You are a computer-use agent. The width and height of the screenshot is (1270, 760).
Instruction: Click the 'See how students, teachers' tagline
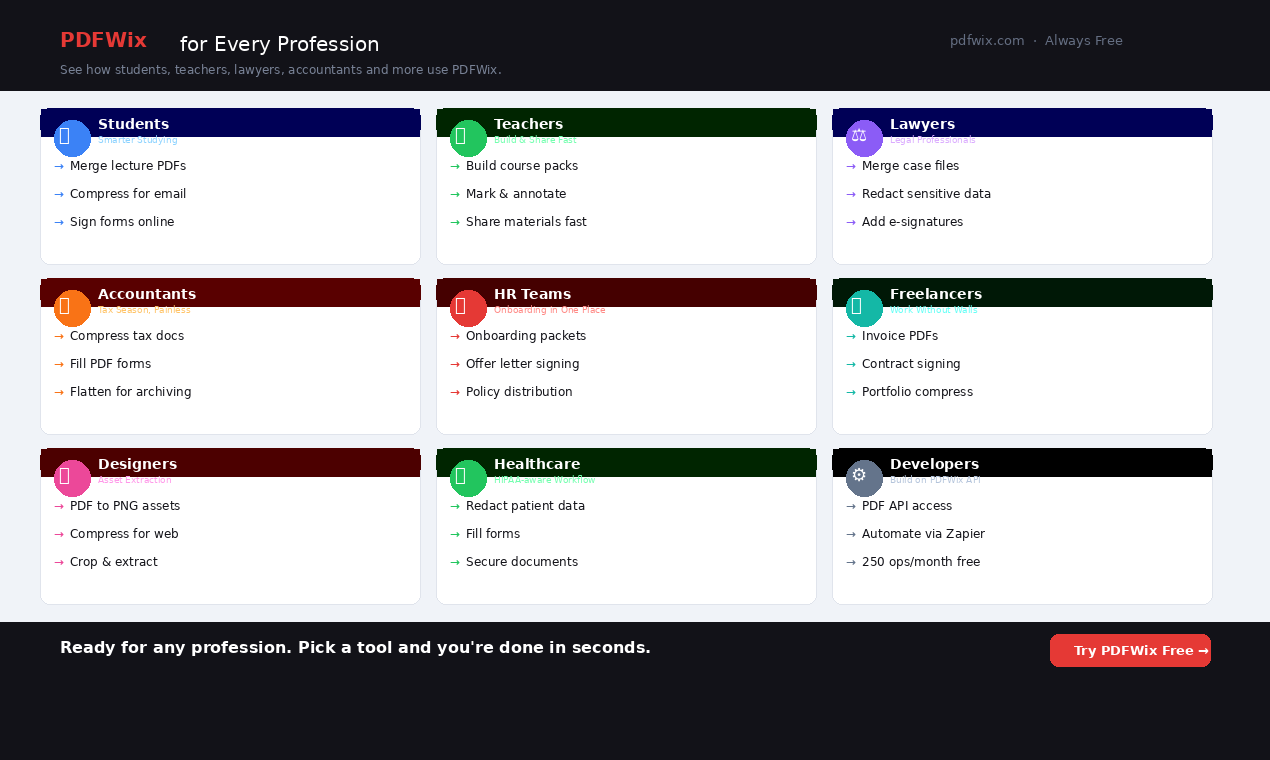tap(281, 70)
